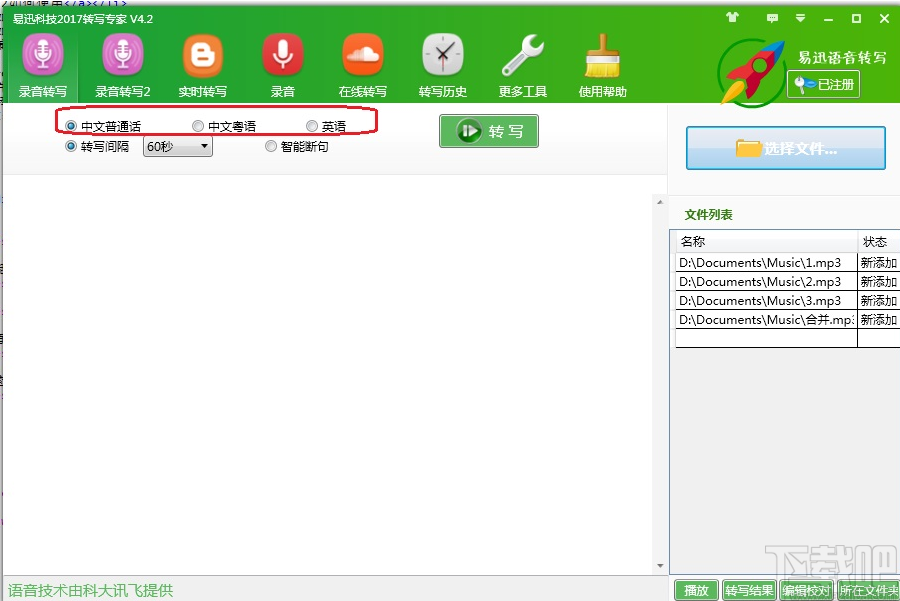Click the 播放 play button
The width and height of the screenshot is (900, 601).
pos(696,590)
